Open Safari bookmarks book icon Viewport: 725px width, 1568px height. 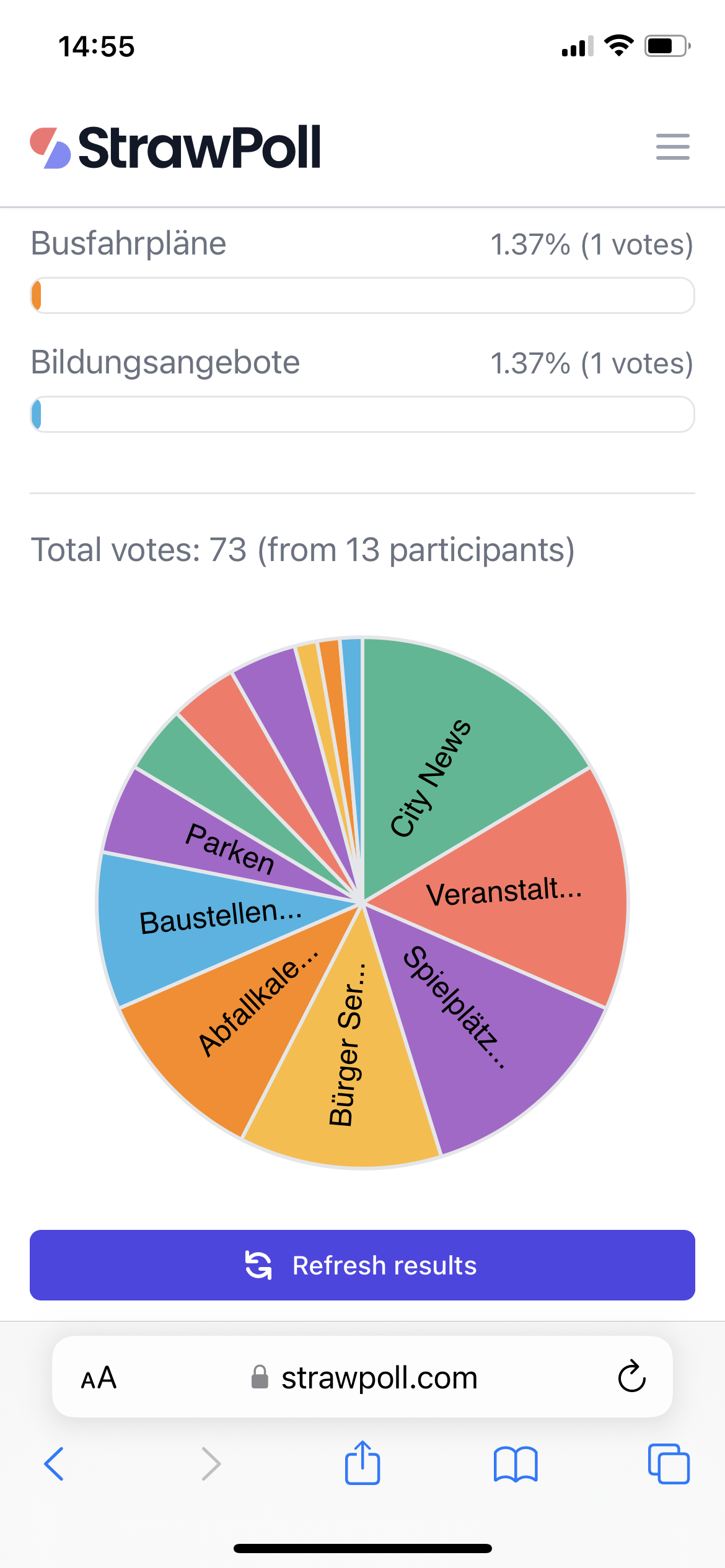point(516,1465)
